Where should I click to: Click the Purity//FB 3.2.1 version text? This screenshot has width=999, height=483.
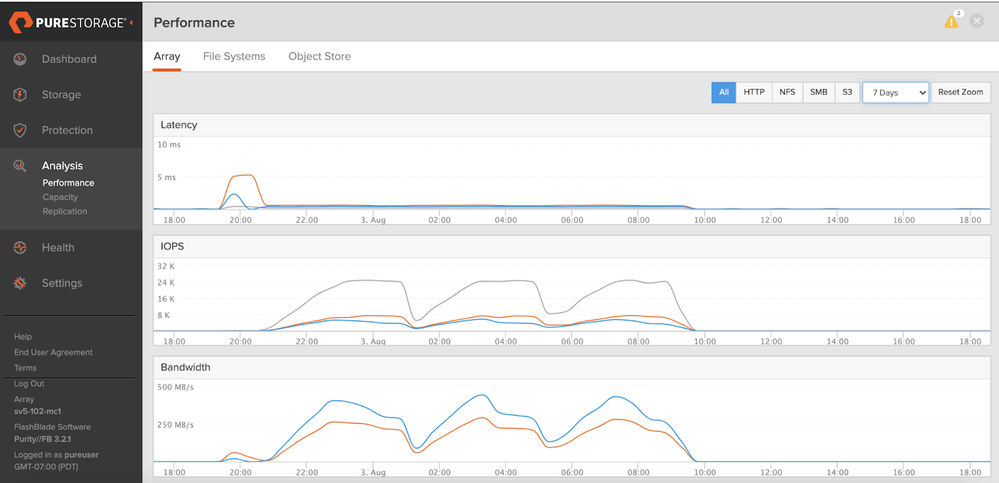(43, 439)
